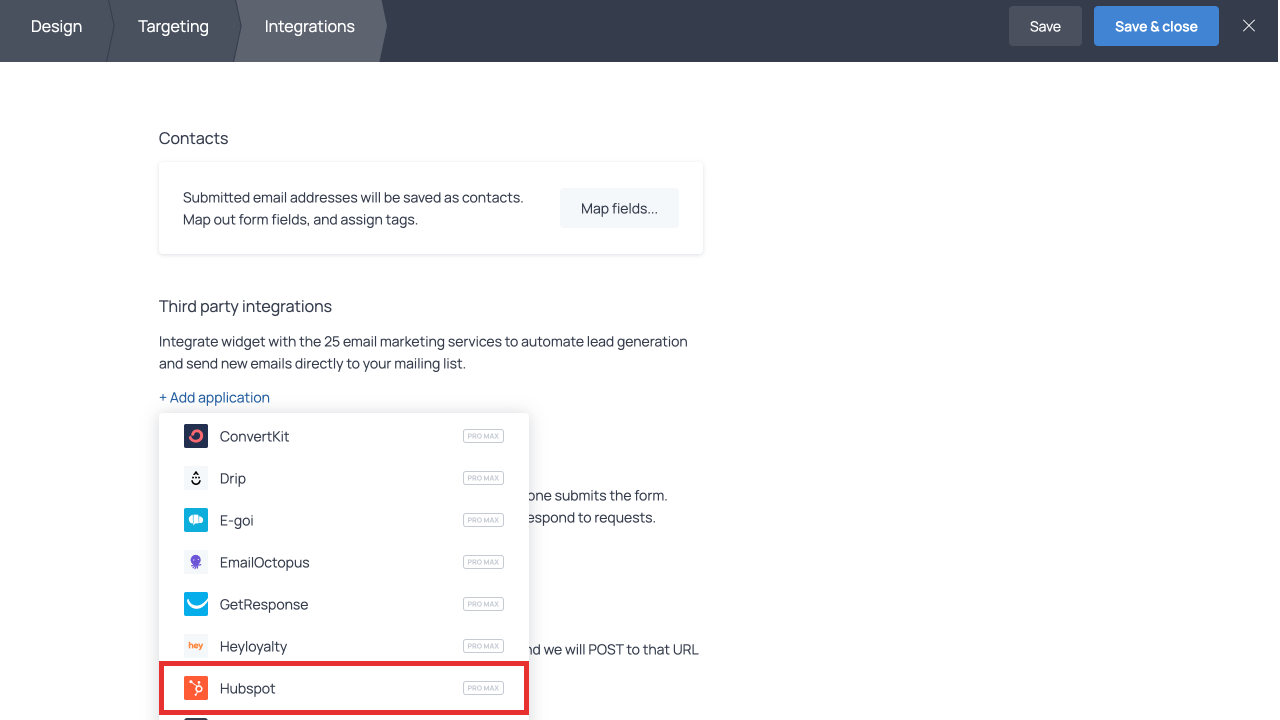Open the Map fields... dialog

pos(619,208)
